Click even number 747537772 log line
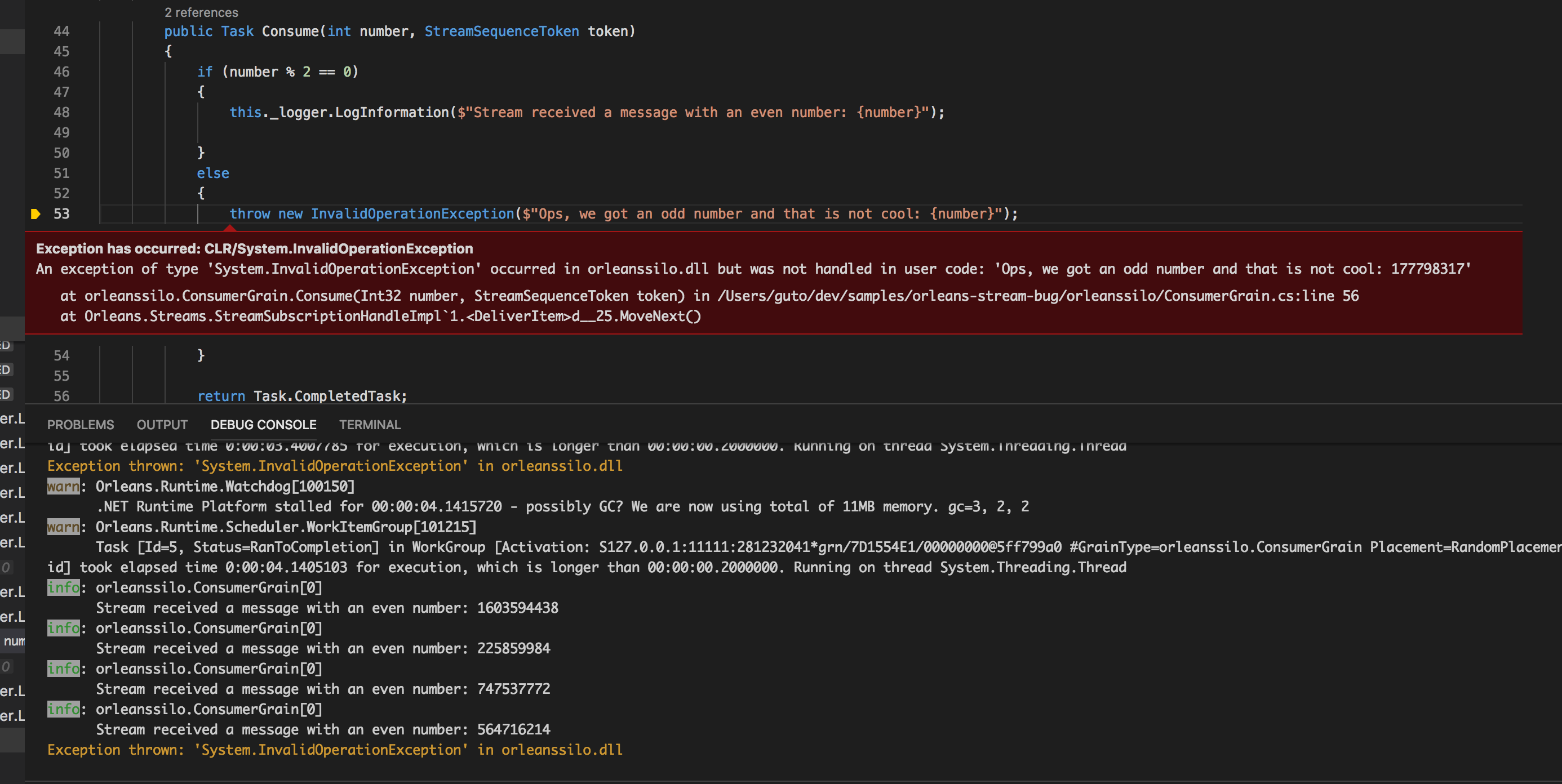Image resolution: width=1562 pixels, height=784 pixels. pos(322,689)
